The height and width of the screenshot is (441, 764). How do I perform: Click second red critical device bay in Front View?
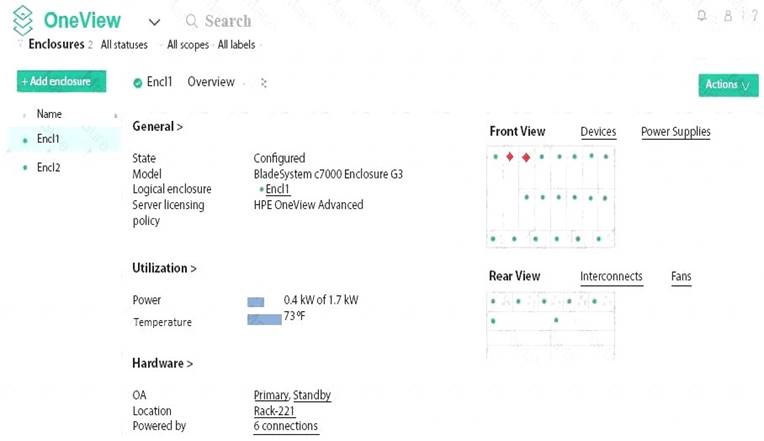pyautogui.click(x=526, y=157)
